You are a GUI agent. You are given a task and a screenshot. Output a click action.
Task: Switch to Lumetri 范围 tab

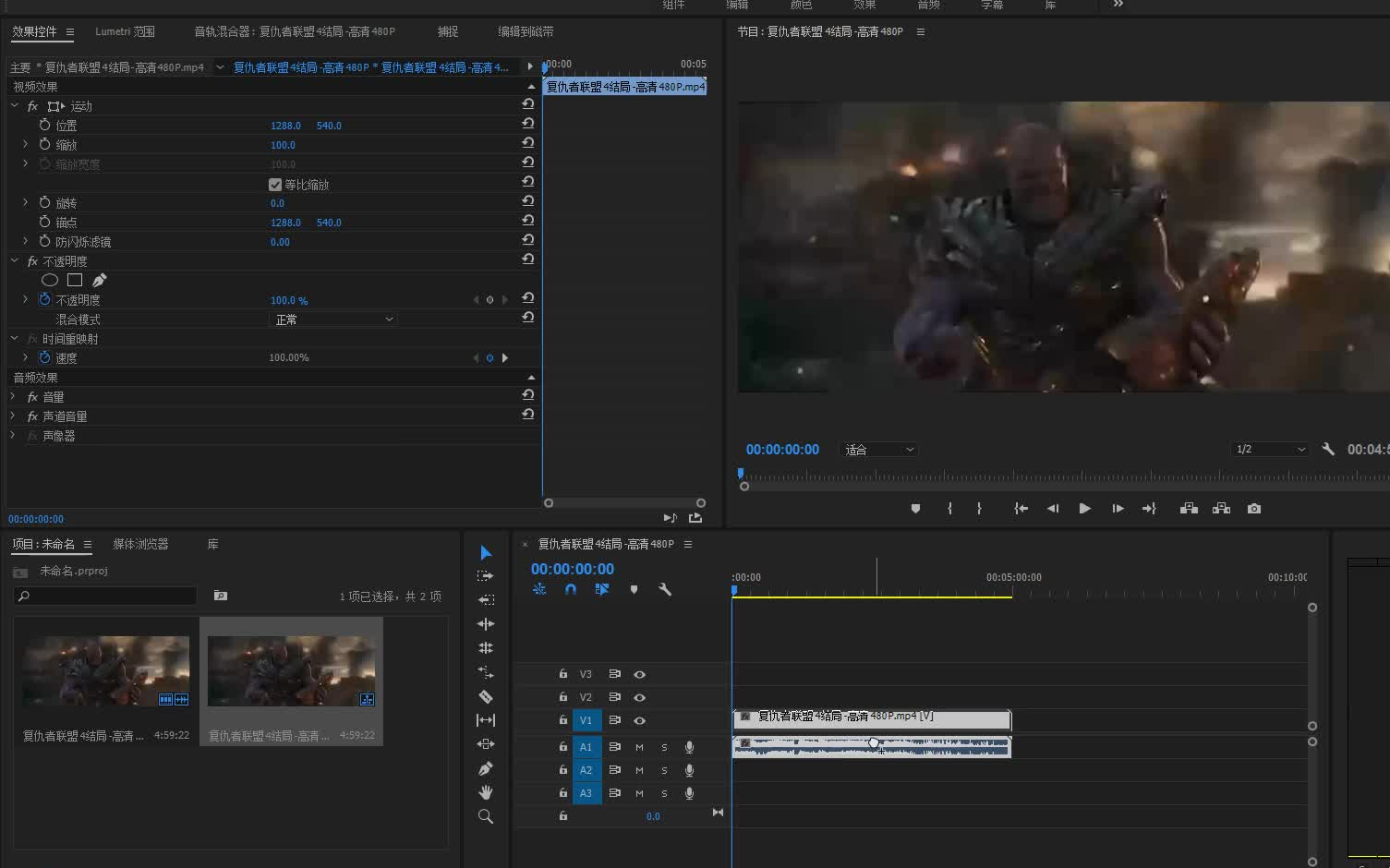tap(125, 31)
